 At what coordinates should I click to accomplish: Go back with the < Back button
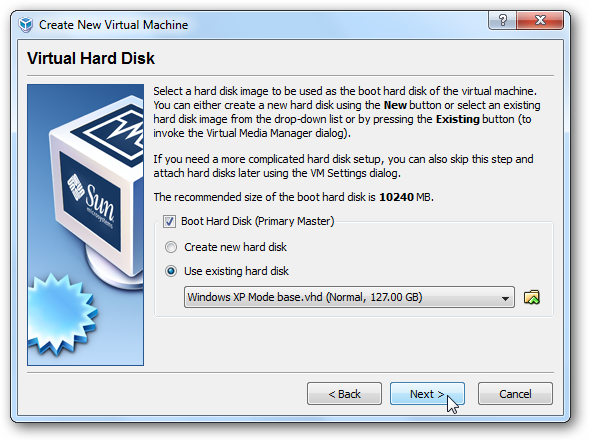[x=344, y=394]
